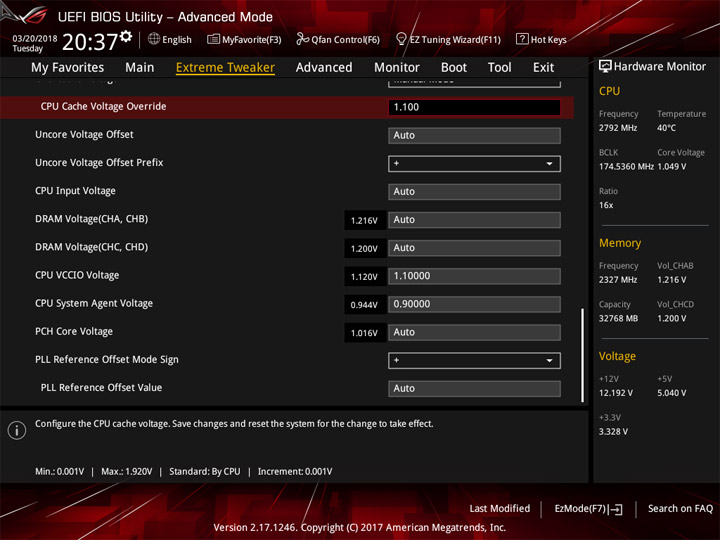720x540 pixels.
Task: Click the 20:37 clock display
Action: (90, 42)
